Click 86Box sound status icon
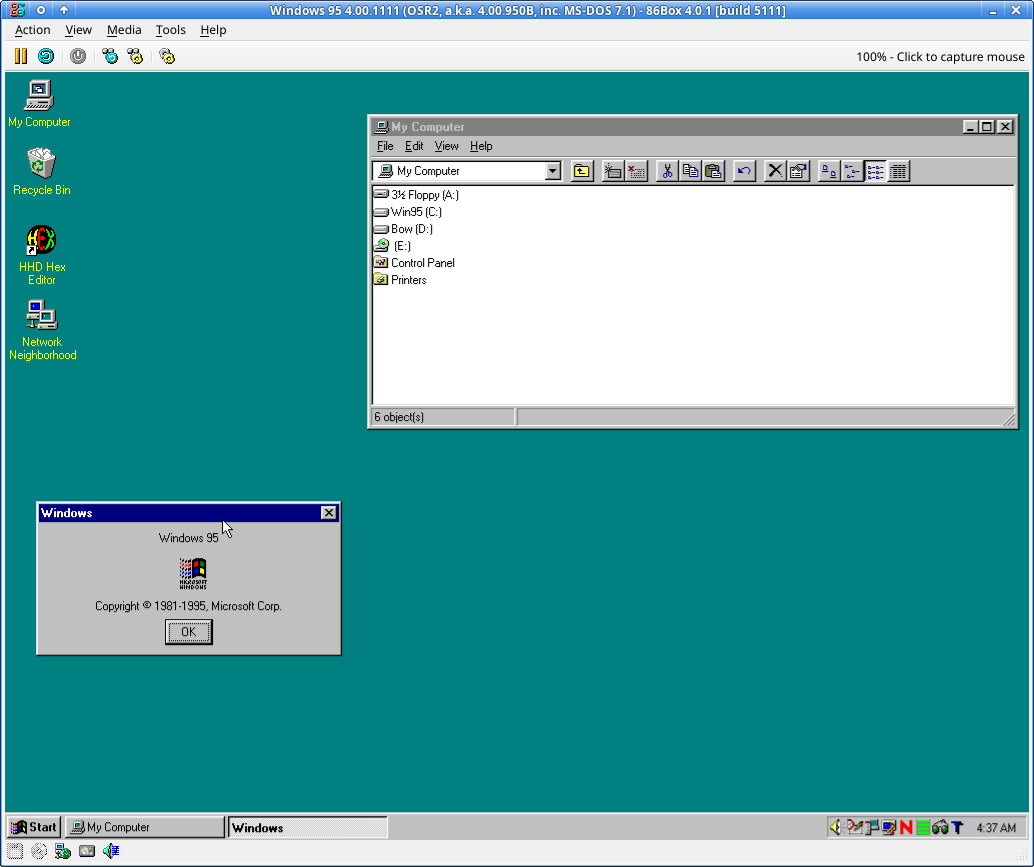 [x=111, y=851]
